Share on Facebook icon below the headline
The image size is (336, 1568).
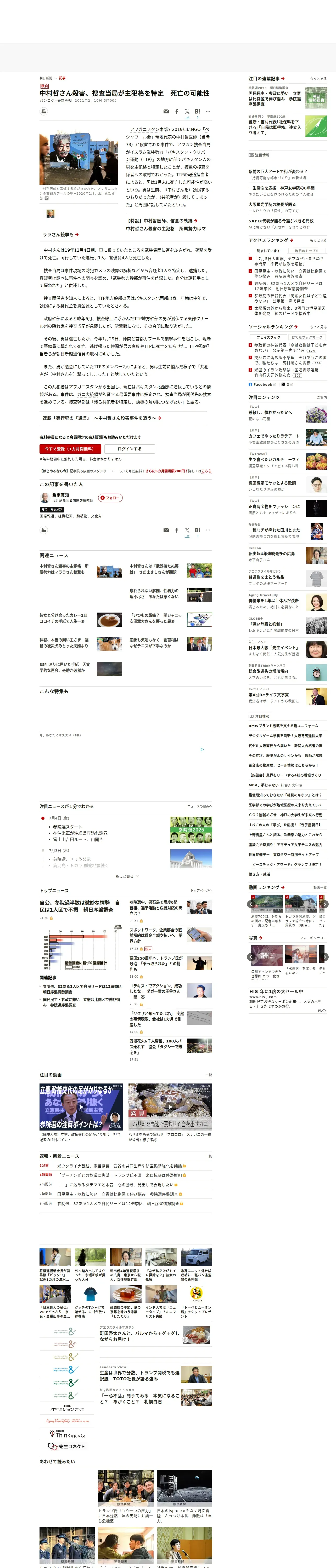(x=177, y=111)
